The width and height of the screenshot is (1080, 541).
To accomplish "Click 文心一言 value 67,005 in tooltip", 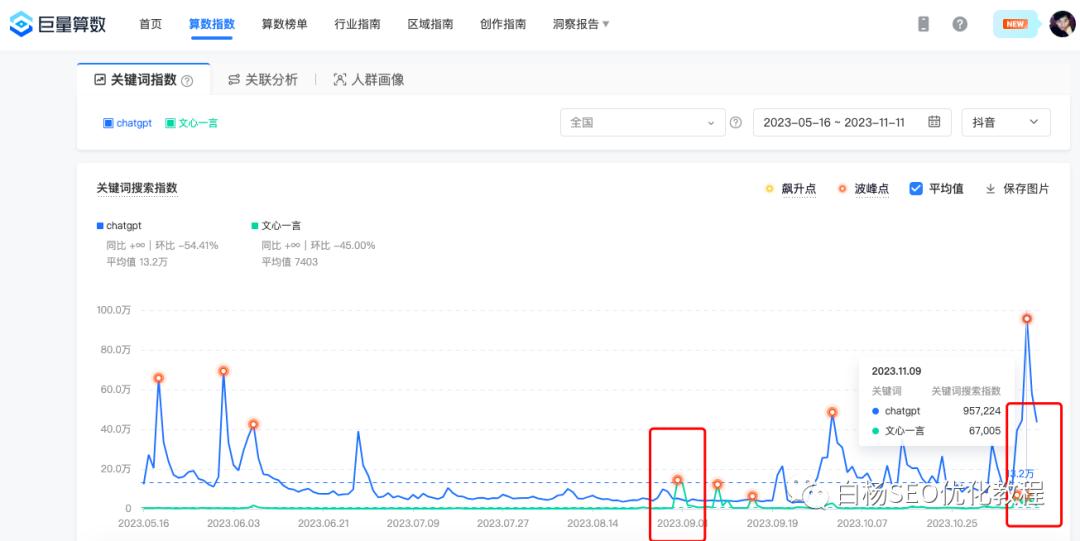I will pos(984,431).
